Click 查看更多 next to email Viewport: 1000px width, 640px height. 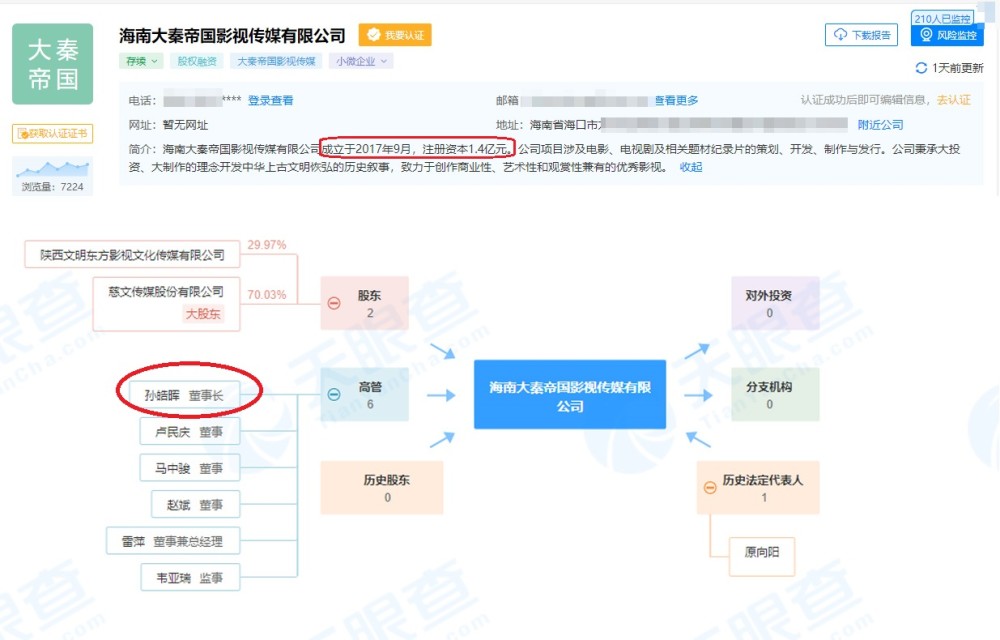[676, 100]
